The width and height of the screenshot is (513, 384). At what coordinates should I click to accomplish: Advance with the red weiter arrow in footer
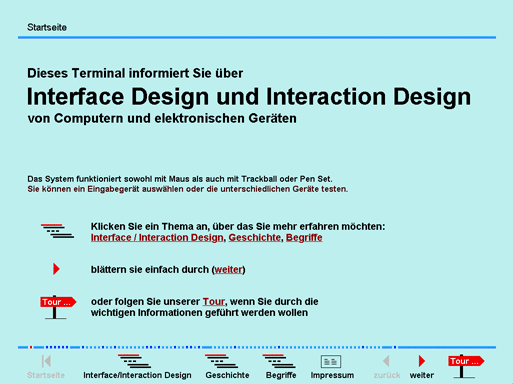coord(422,361)
